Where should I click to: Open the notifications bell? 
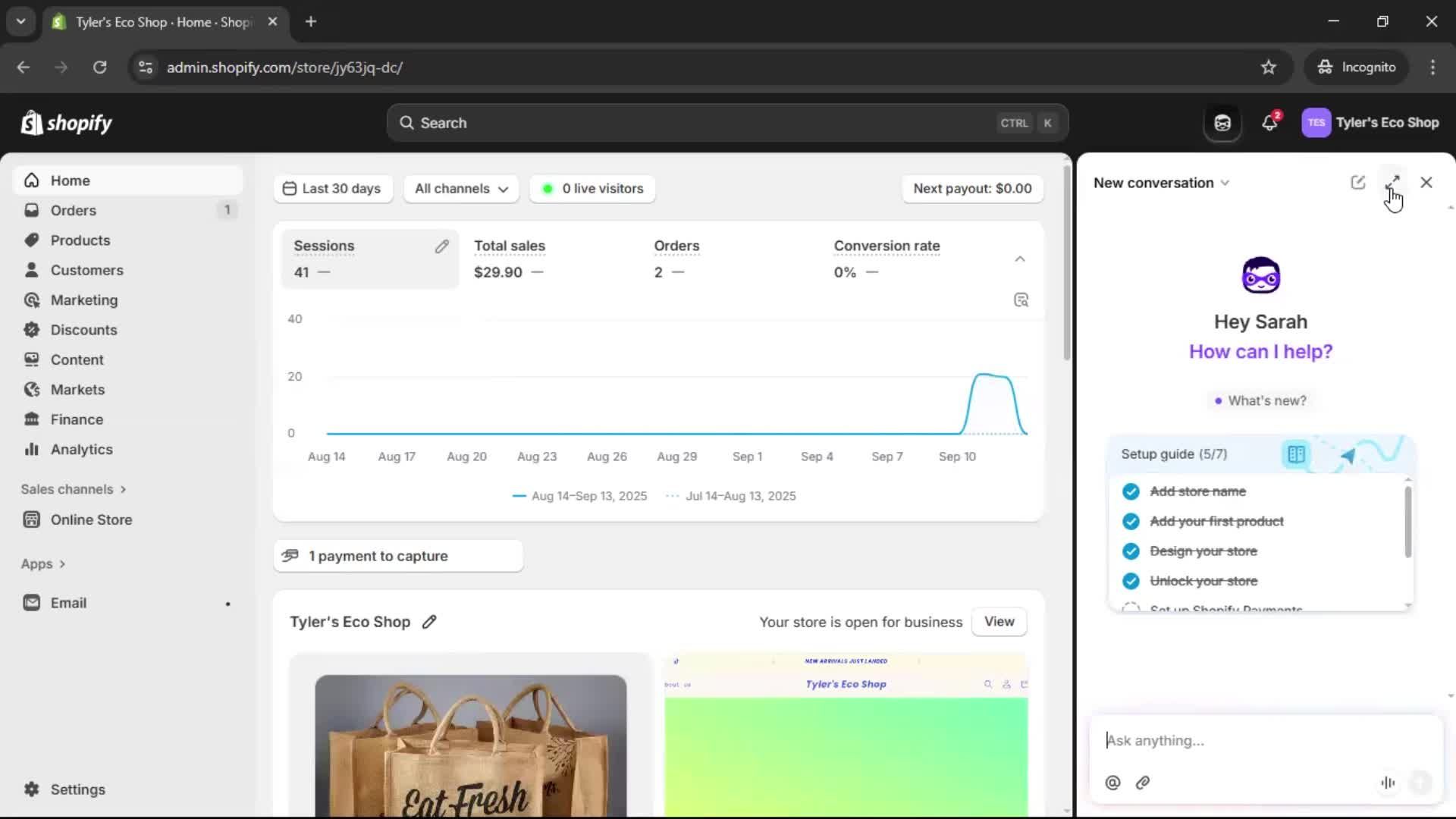click(1270, 122)
